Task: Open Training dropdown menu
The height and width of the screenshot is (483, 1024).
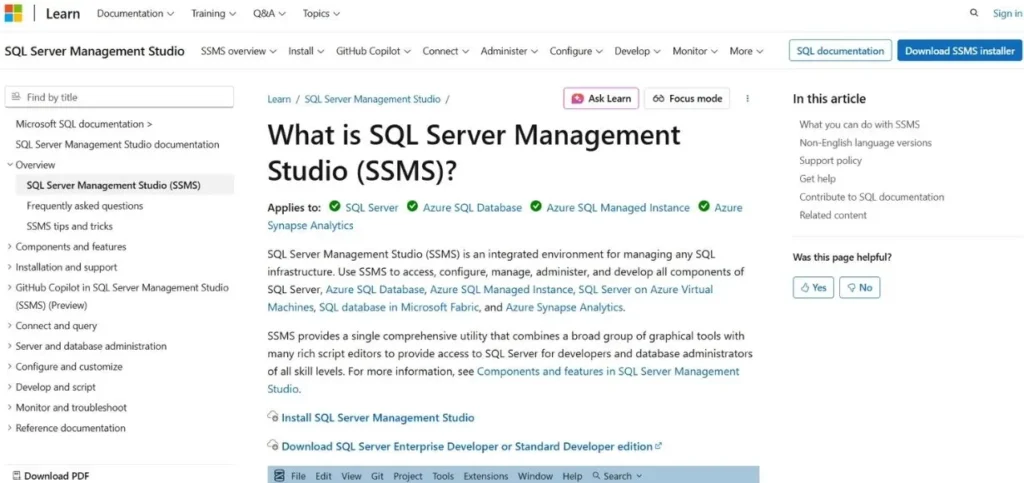Action: click(214, 13)
